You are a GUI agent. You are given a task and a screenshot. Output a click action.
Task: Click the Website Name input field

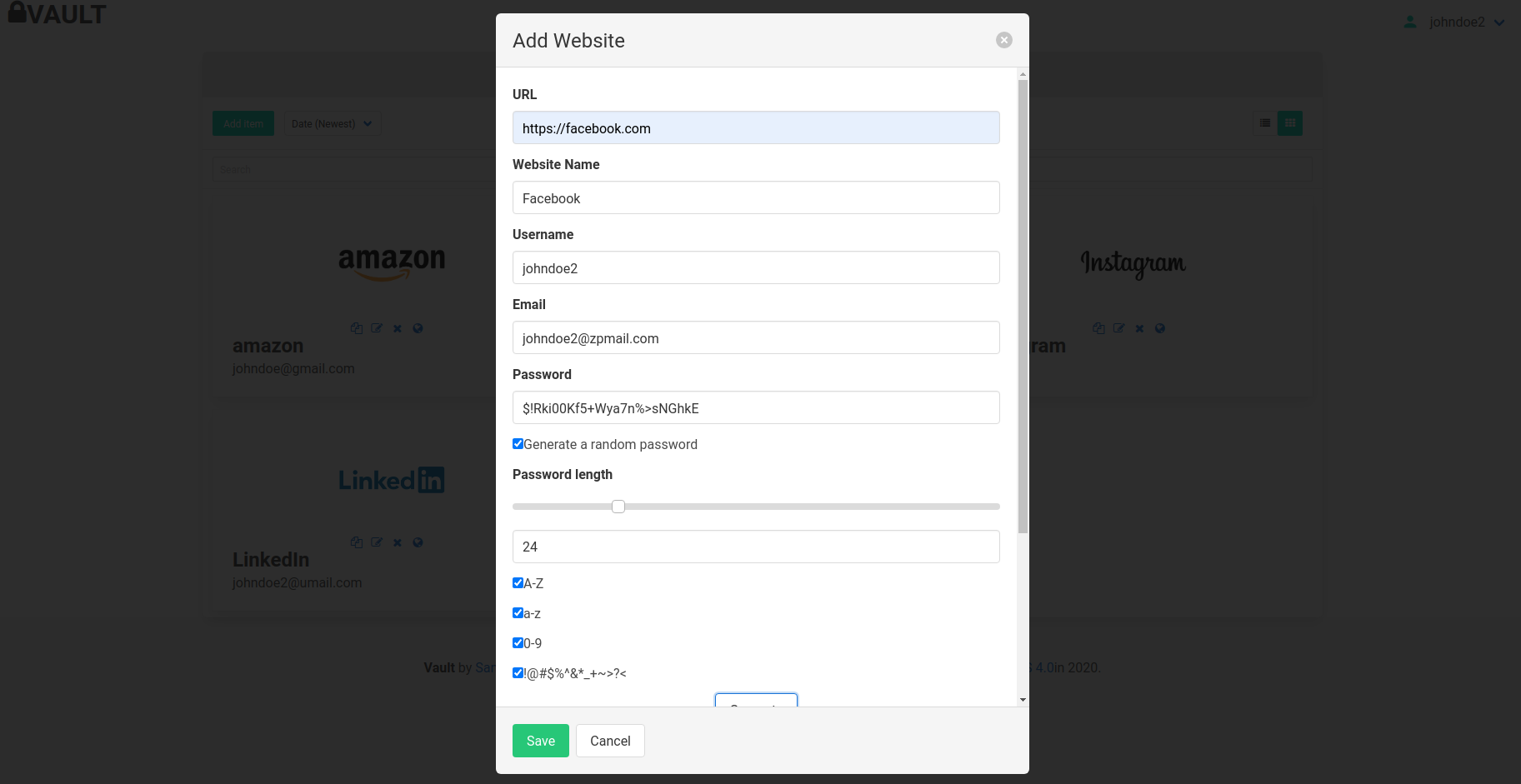[x=756, y=198]
